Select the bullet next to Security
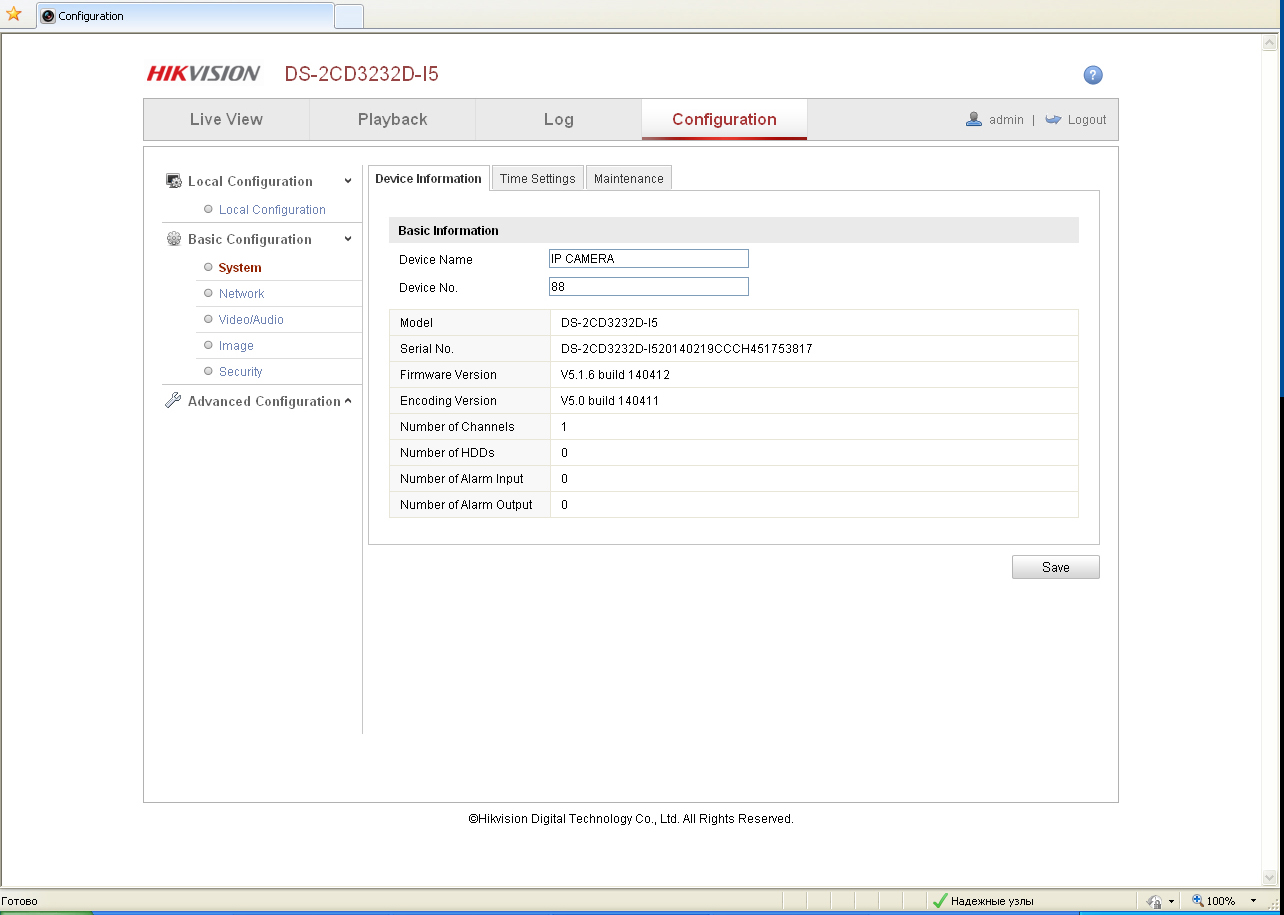 [x=208, y=371]
